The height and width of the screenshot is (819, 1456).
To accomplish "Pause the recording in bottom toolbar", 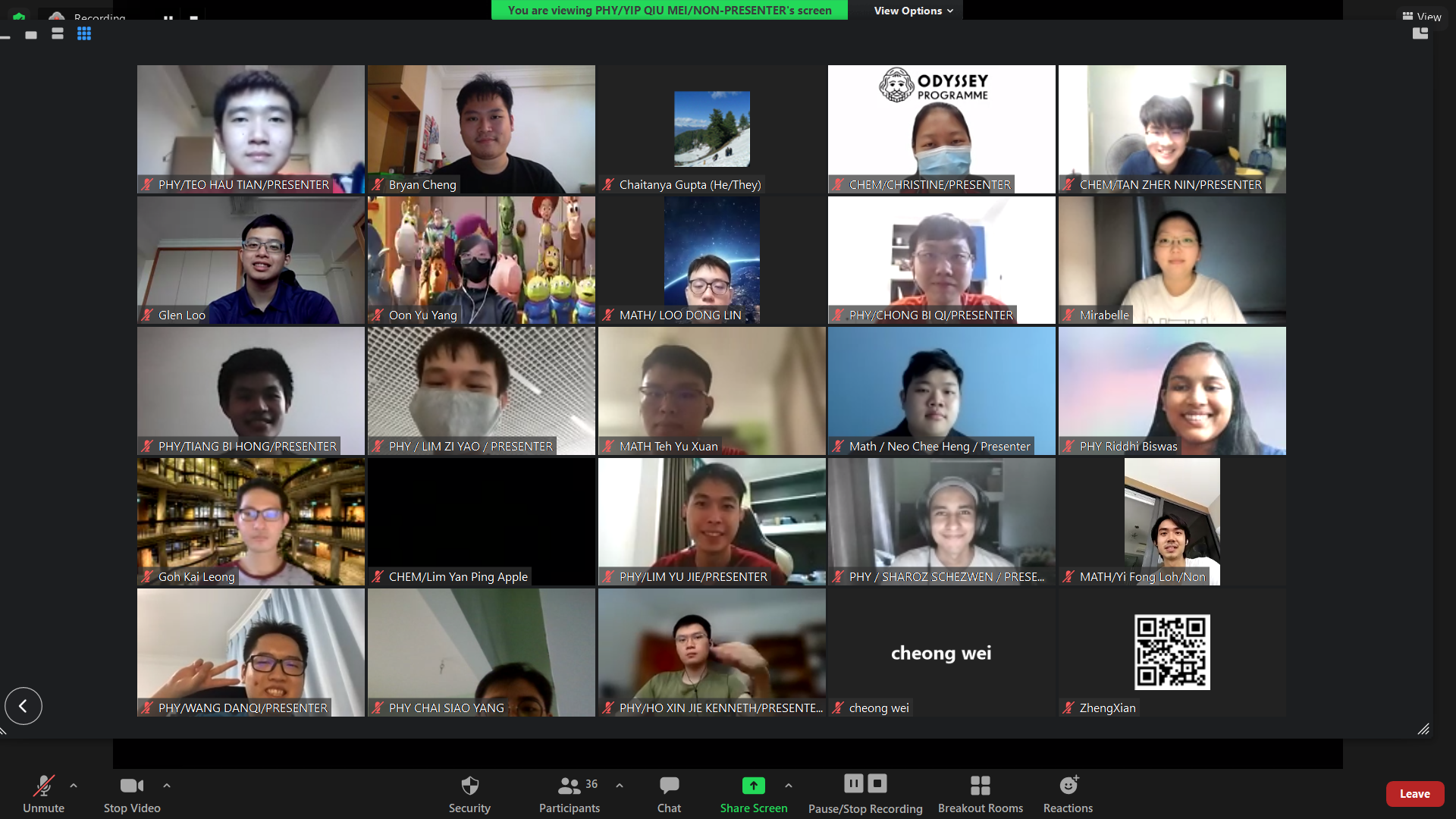I will coord(854,783).
